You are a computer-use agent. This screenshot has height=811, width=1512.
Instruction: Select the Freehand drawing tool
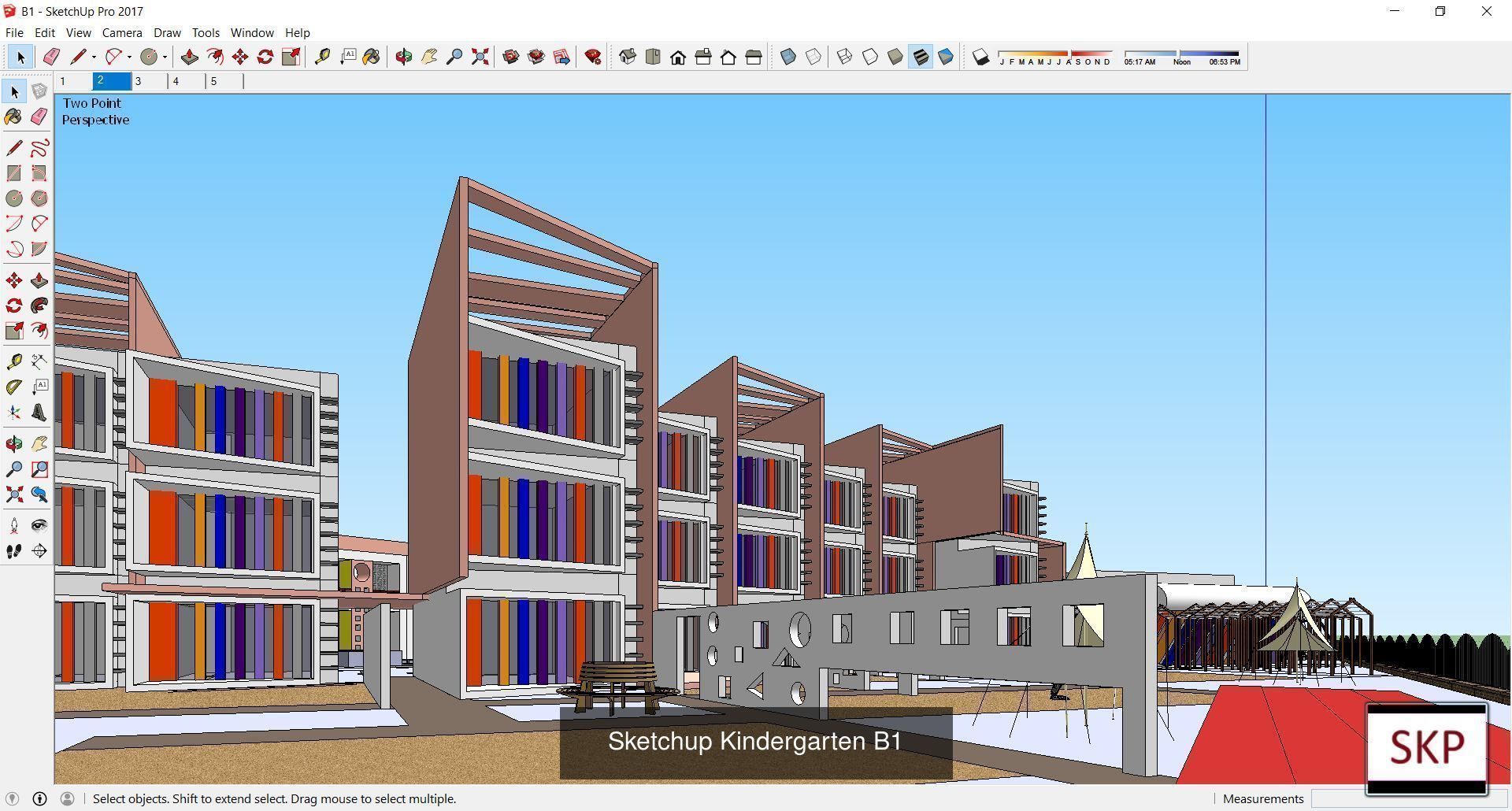point(39,147)
